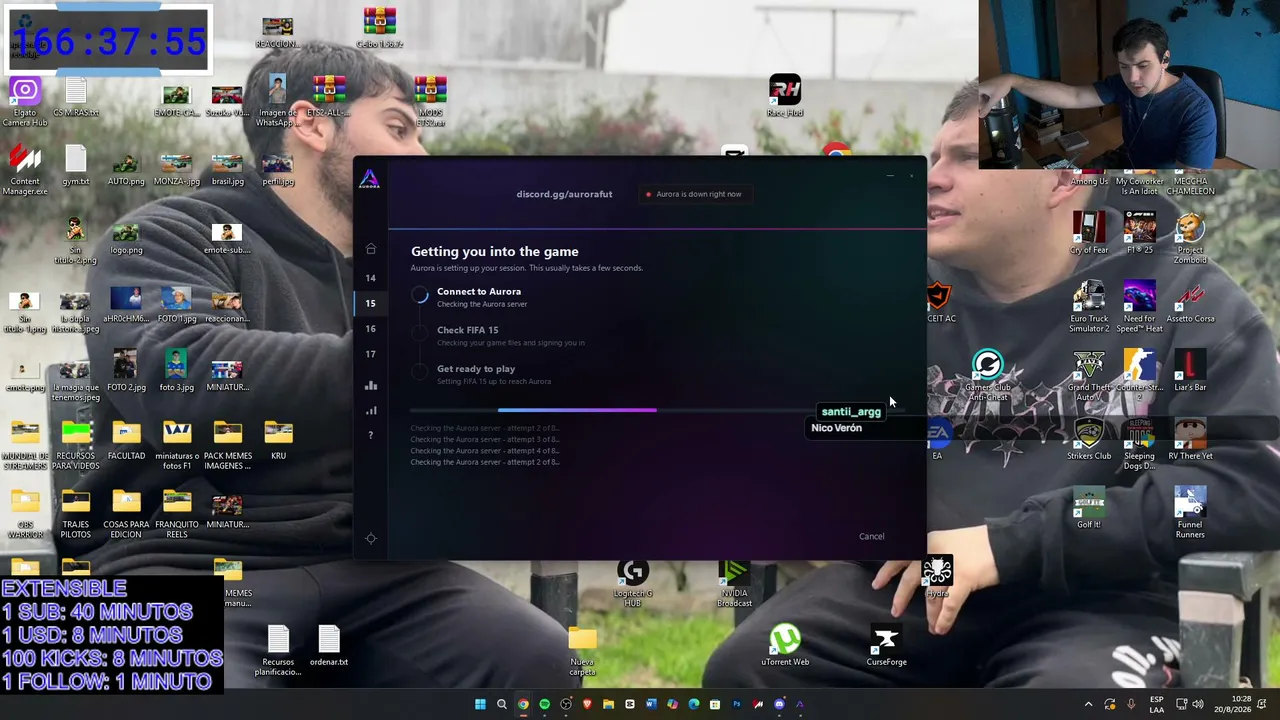Open the discord.gg/aurorafut link
This screenshot has height=720, width=1280.
(x=564, y=194)
